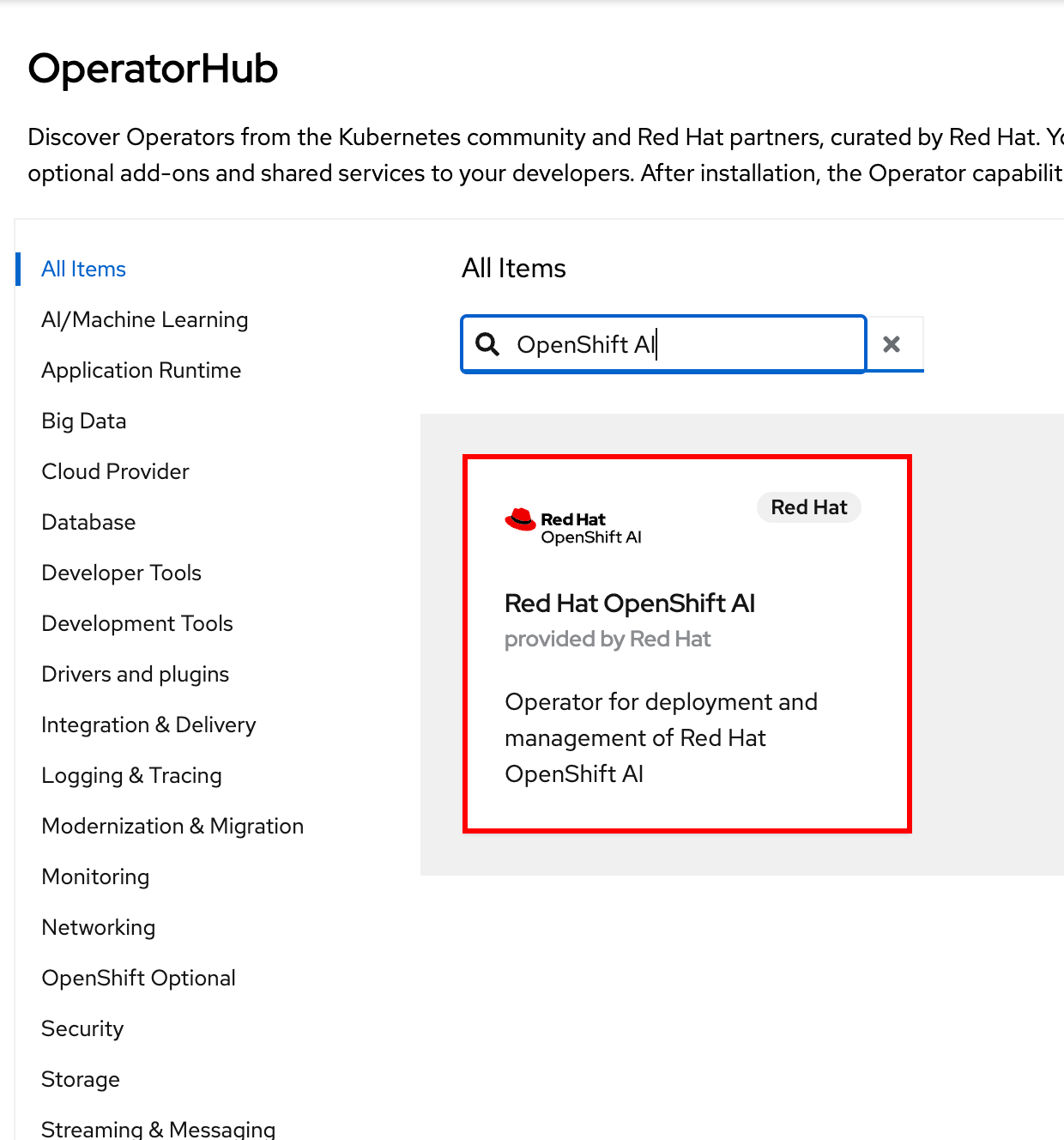1064x1140 pixels.
Task: Filter by Streaming & Messaging category
Action: pos(159,1129)
